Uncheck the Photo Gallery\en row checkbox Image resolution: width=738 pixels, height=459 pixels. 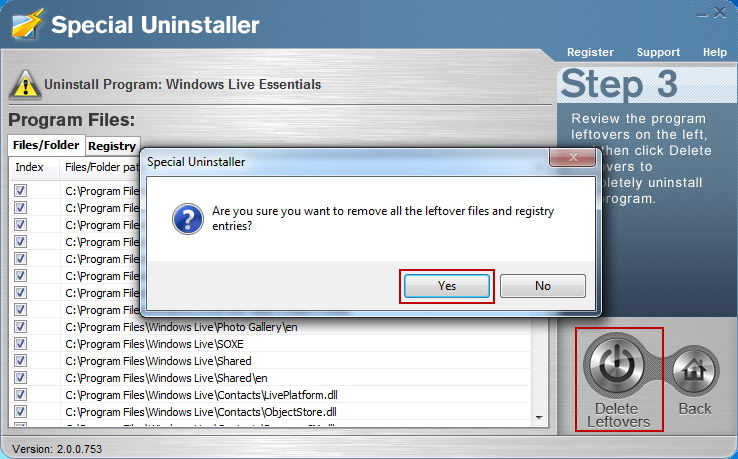click(x=20, y=327)
